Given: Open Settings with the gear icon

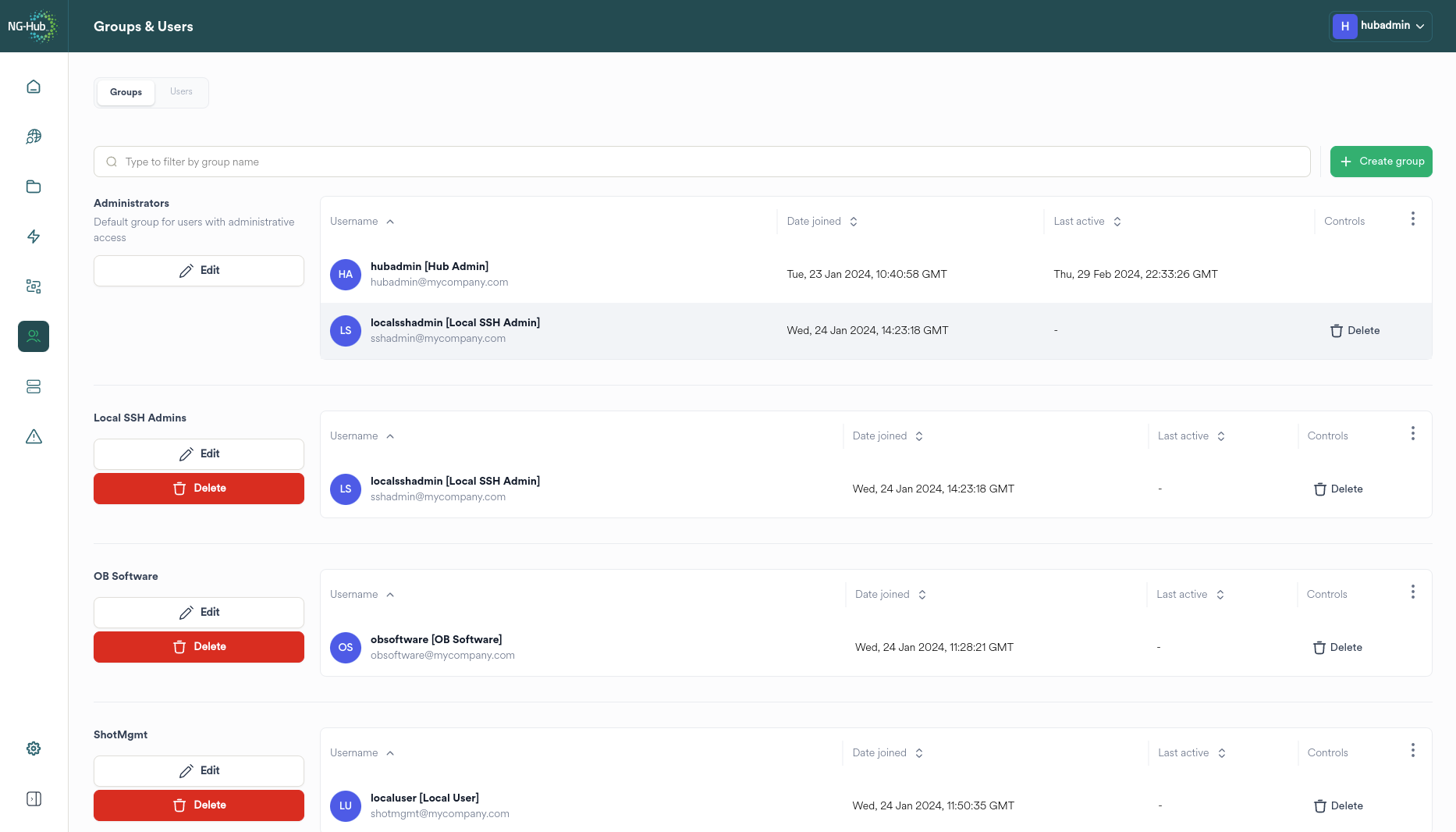Looking at the screenshot, I should [x=33, y=748].
